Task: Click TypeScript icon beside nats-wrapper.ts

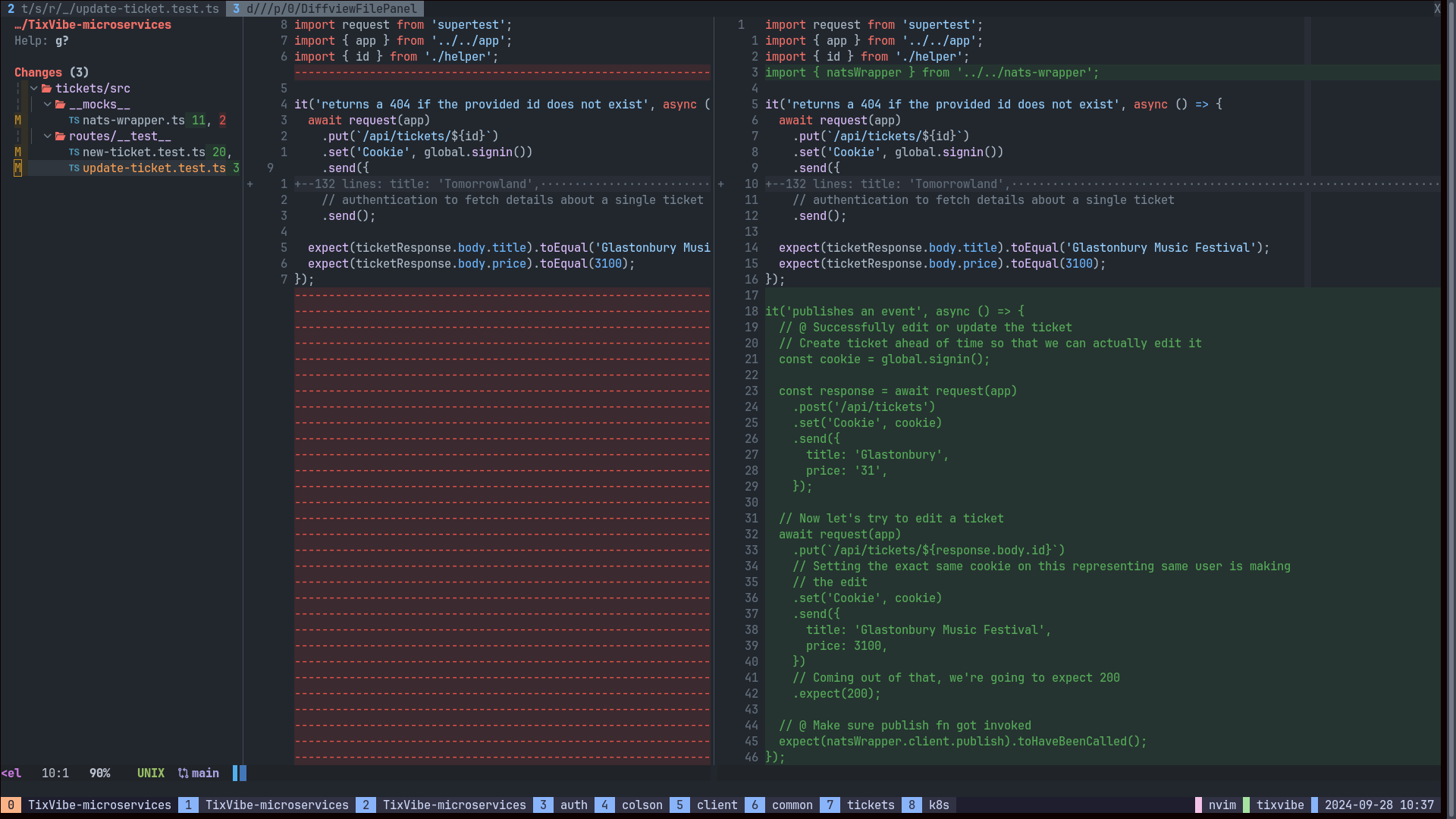Action: 74,121
